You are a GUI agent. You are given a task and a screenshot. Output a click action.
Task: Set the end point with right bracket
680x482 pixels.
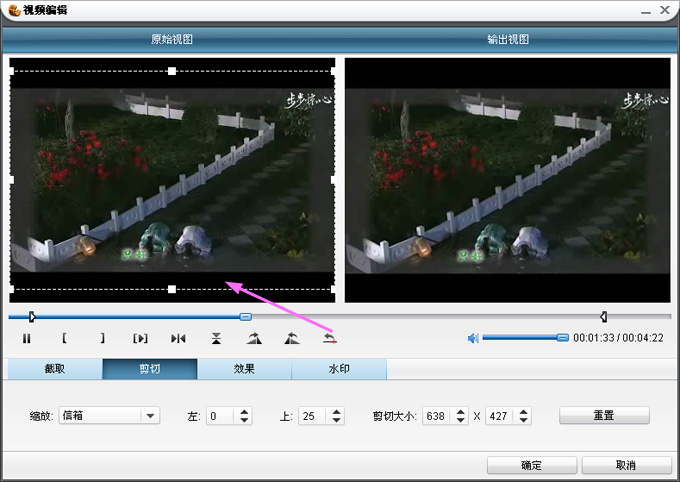102,338
